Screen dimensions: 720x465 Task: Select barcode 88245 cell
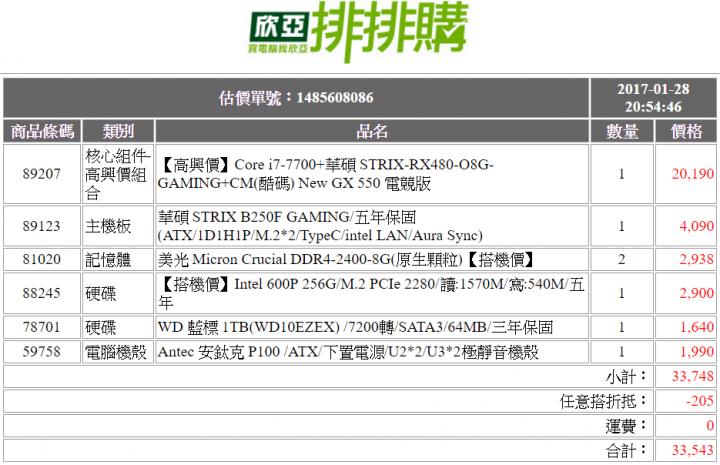(42, 293)
